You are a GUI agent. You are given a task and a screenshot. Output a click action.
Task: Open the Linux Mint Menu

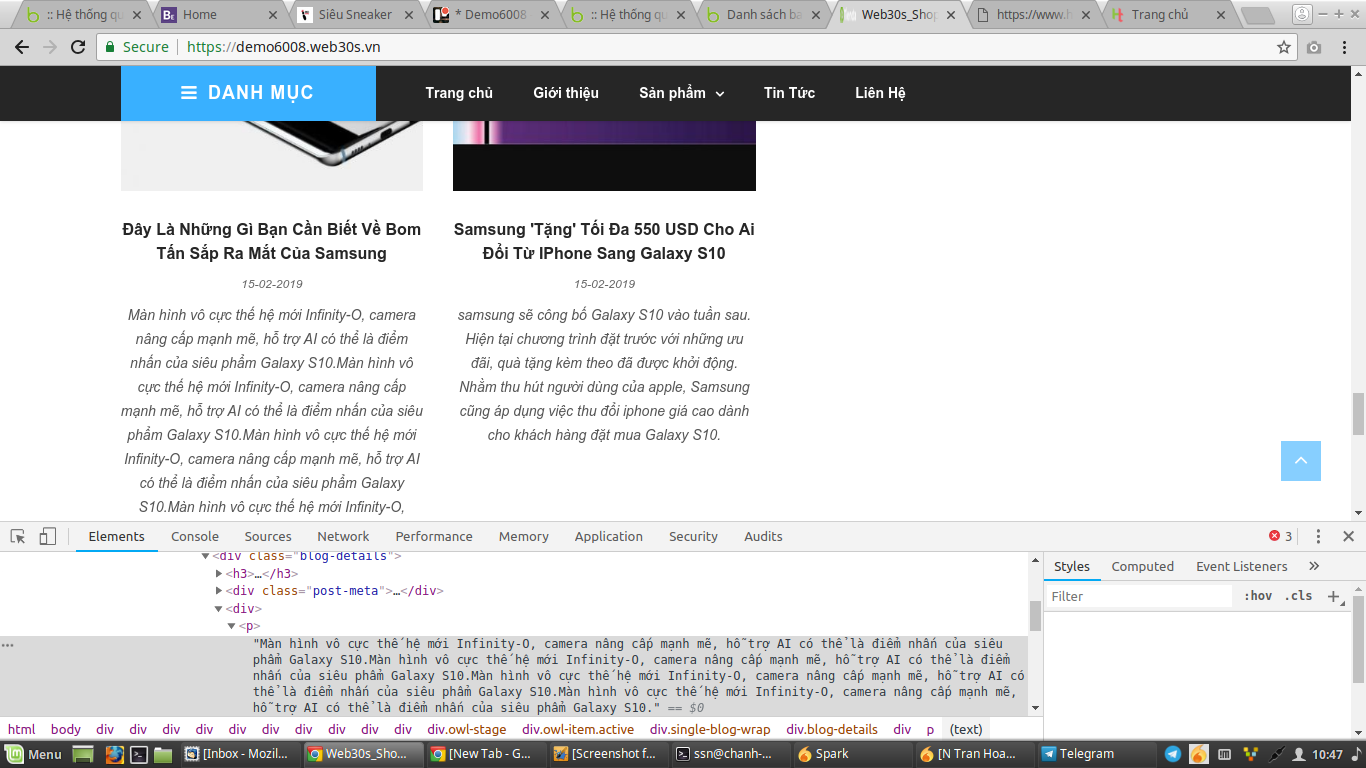click(35, 754)
